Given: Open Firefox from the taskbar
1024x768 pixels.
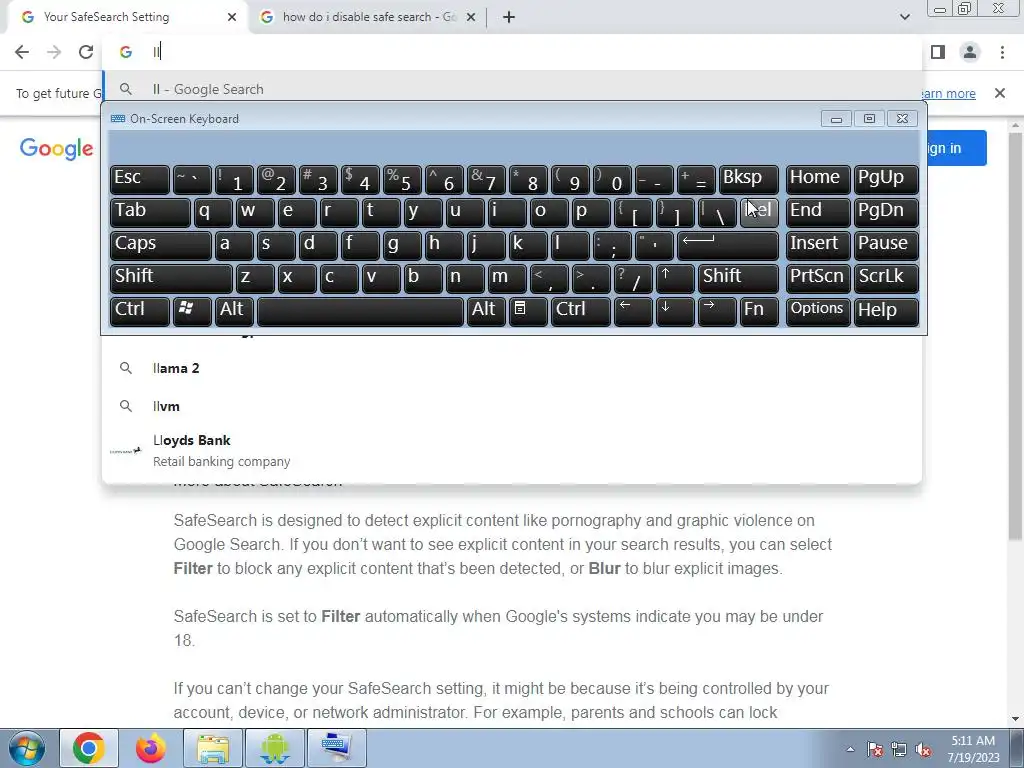Looking at the screenshot, I should tap(150, 748).
